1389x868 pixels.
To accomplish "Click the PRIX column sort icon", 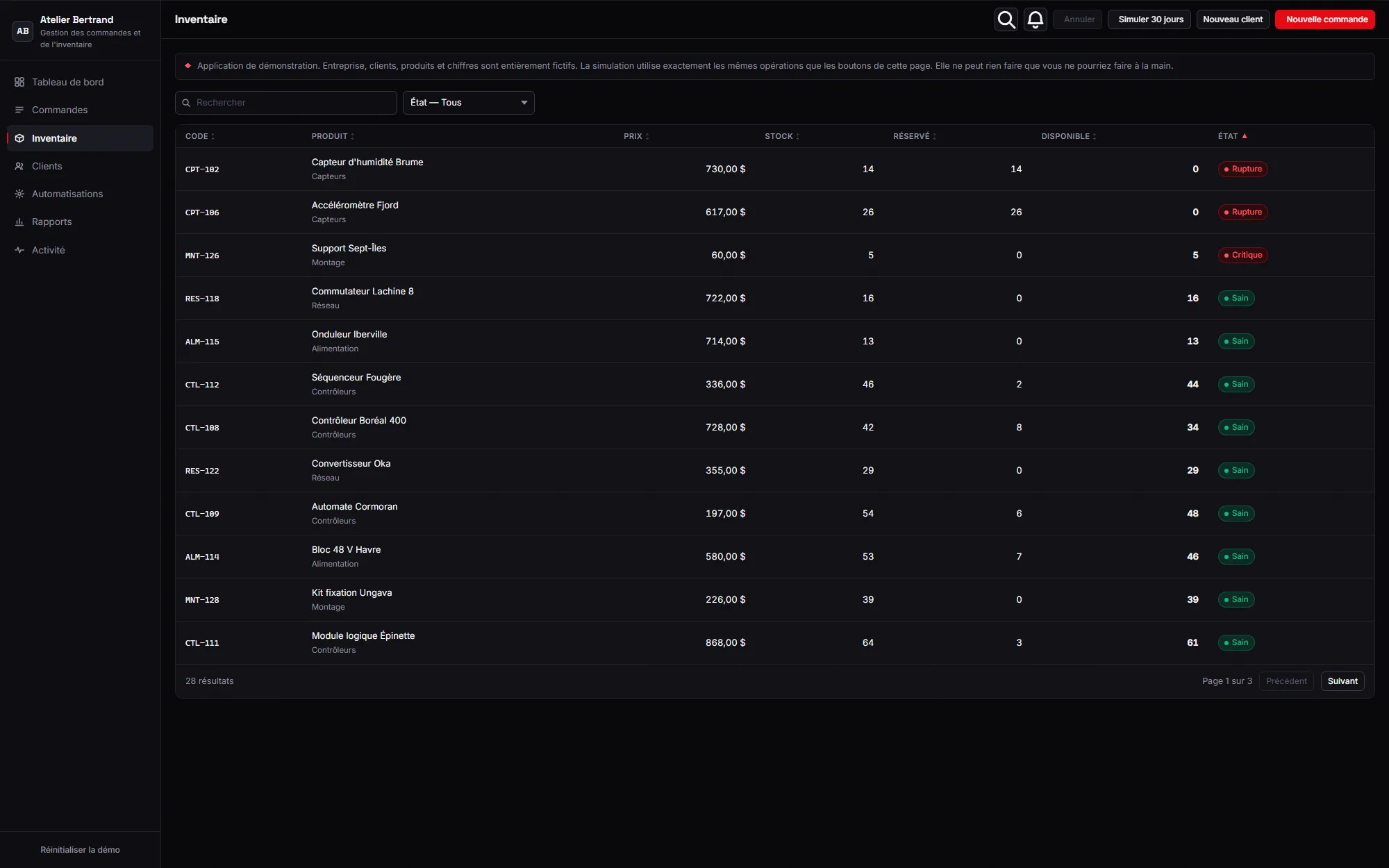I will [647, 137].
